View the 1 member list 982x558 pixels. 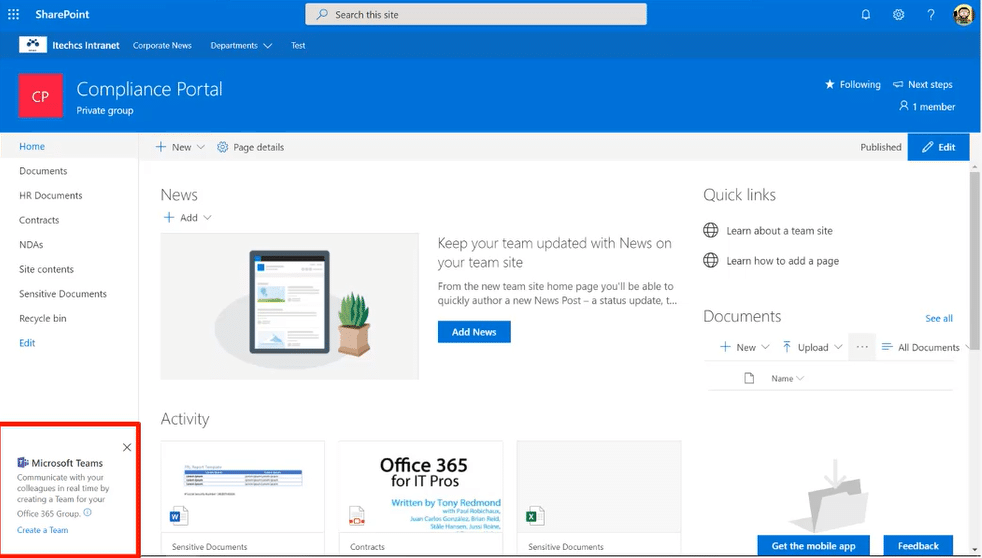[x=926, y=106]
